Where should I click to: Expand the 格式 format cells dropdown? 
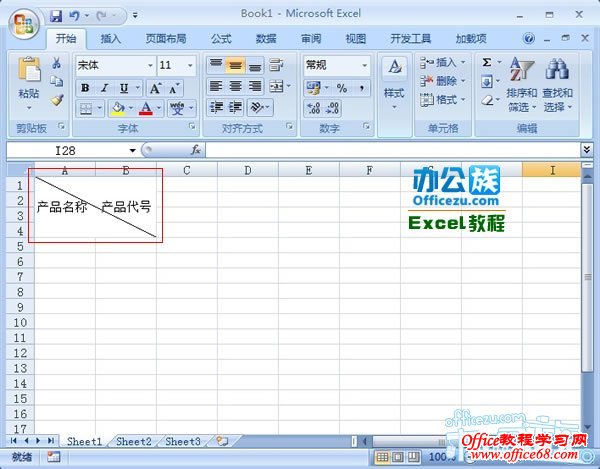(463, 99)
